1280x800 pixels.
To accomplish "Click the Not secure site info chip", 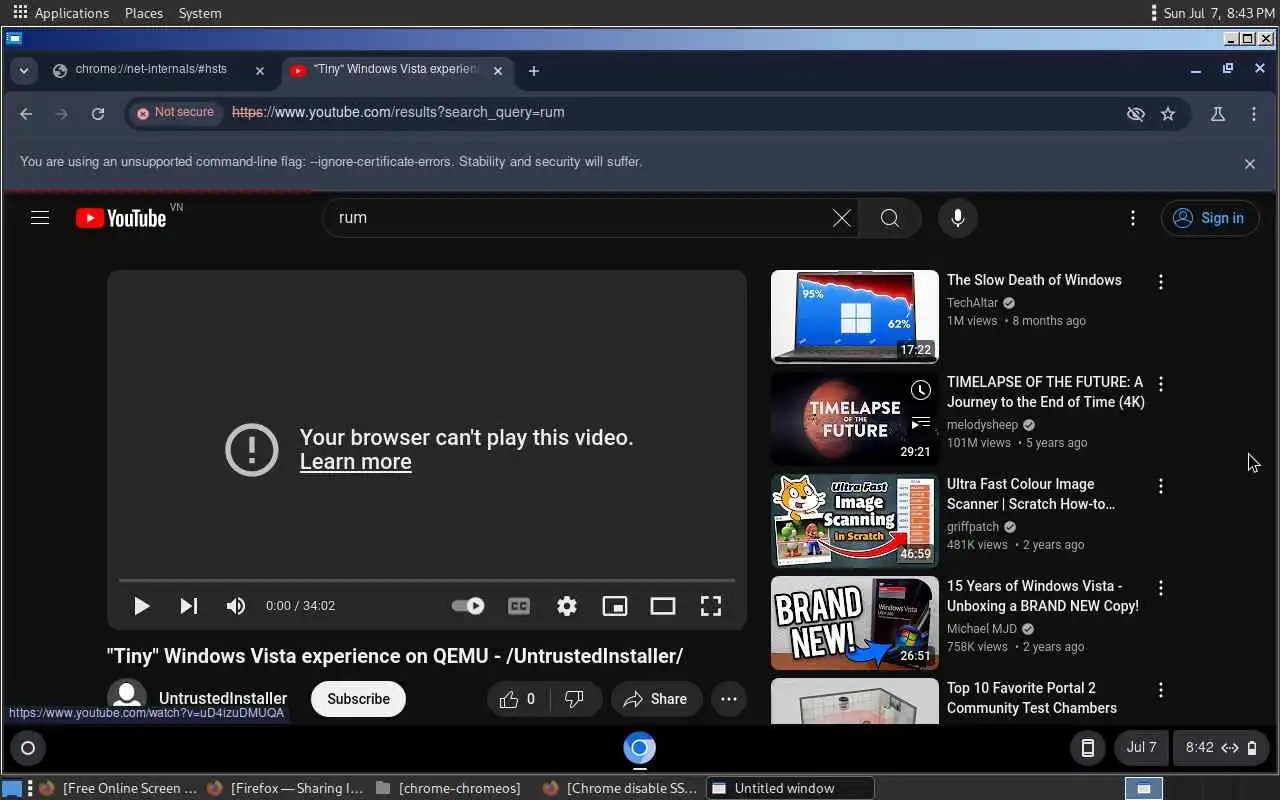I will coord(176,113).
